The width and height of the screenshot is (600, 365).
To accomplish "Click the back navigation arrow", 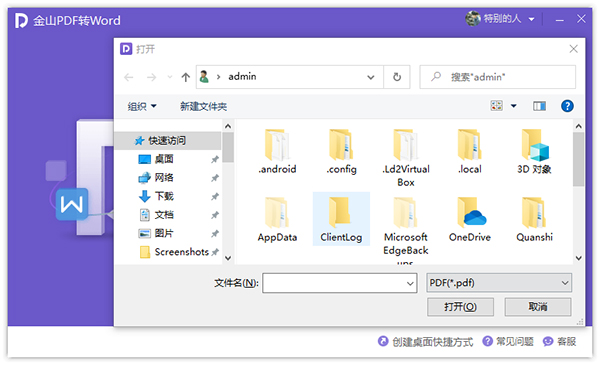I will point(129,77).
